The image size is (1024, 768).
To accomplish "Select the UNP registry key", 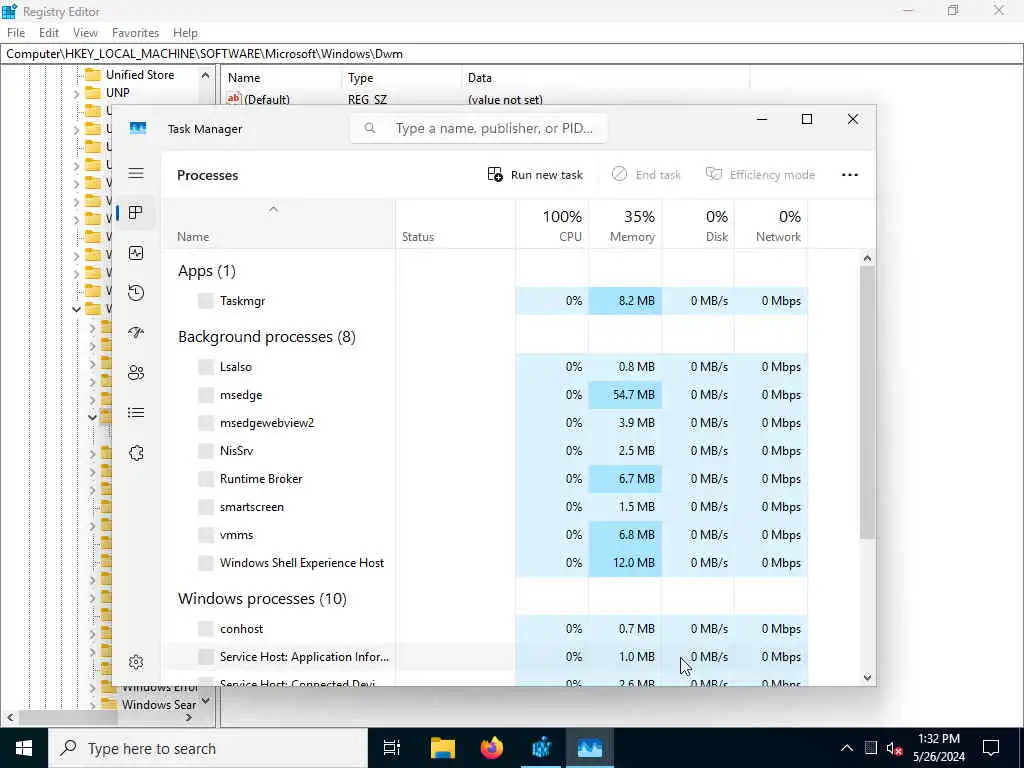I will tap(118, 93).
